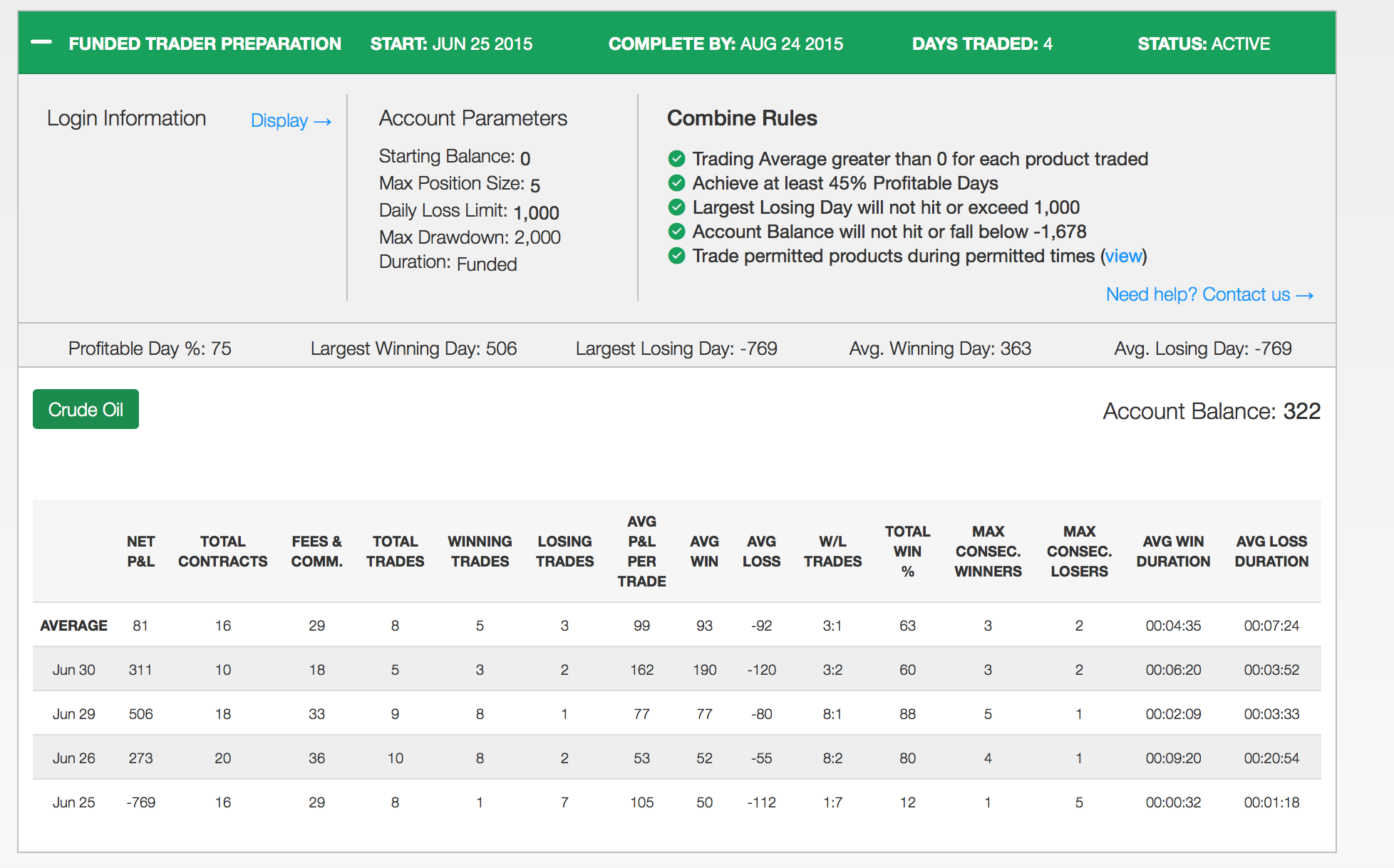Open the permitted products view link
The height and width of the screenshot is (868, 1394).
pos(1124,256)
